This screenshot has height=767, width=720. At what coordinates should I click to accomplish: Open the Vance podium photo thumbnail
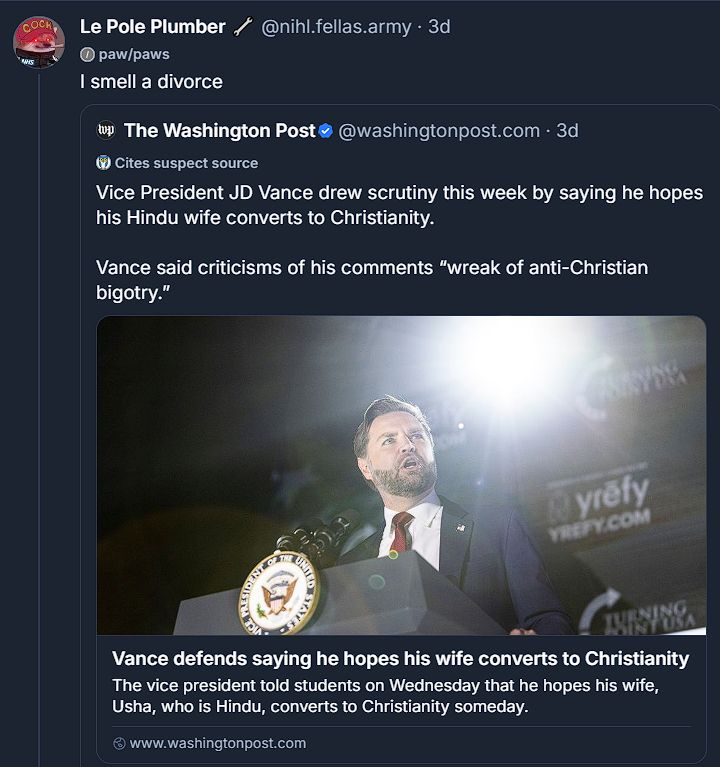(401, 475)
